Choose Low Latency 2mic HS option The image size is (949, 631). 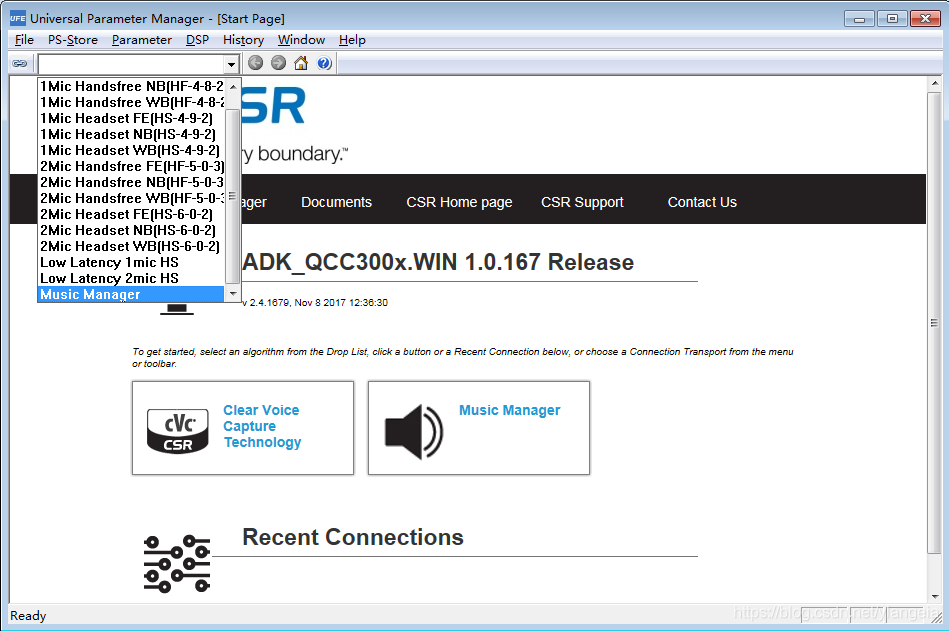(131, 278)
